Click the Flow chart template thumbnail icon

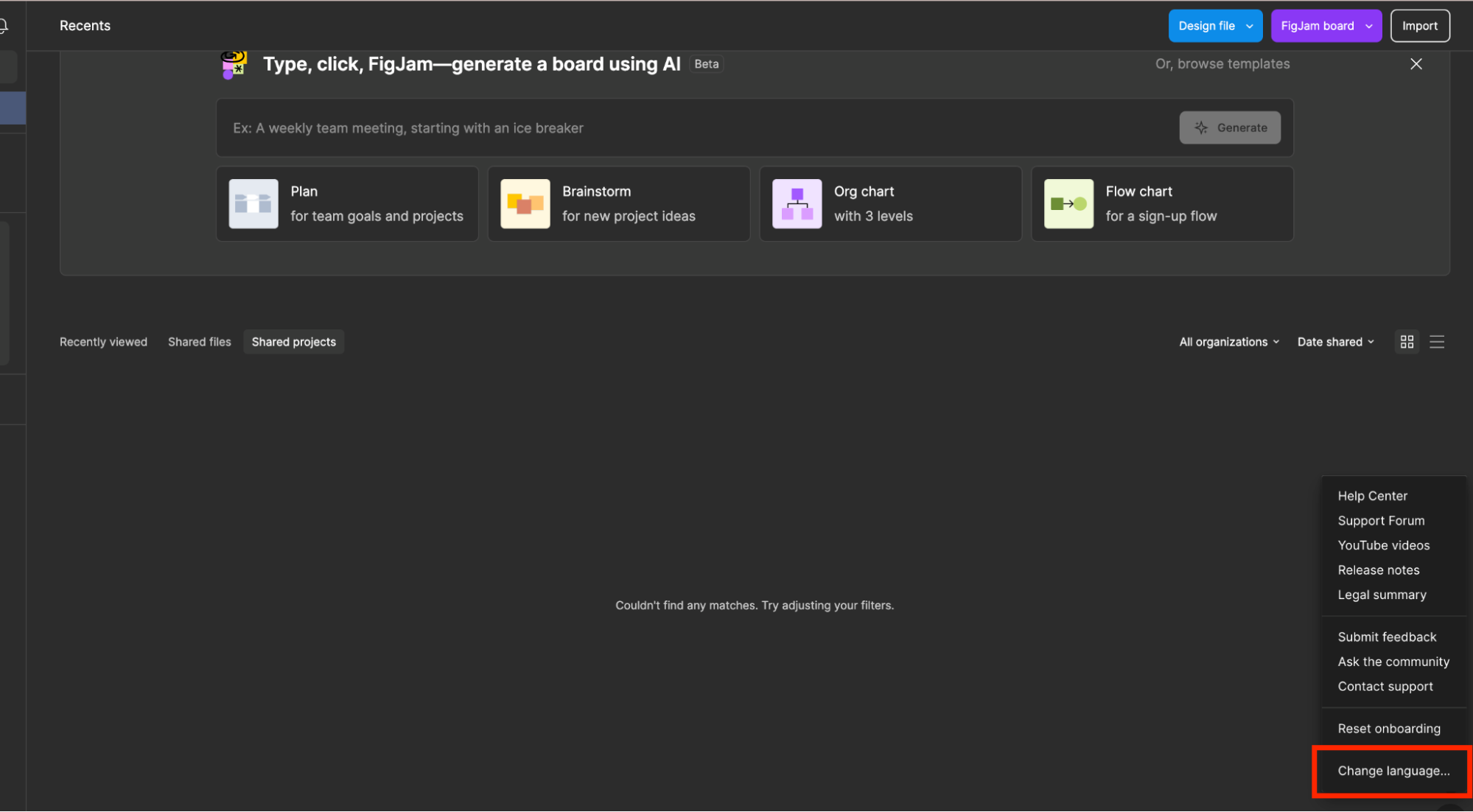1069,204
